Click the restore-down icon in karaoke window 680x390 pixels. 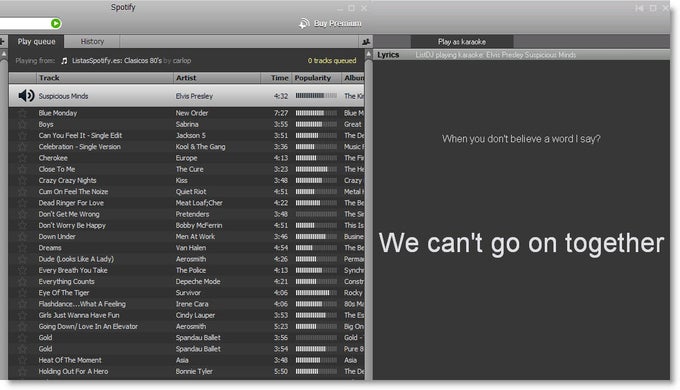tap(653, 8)
